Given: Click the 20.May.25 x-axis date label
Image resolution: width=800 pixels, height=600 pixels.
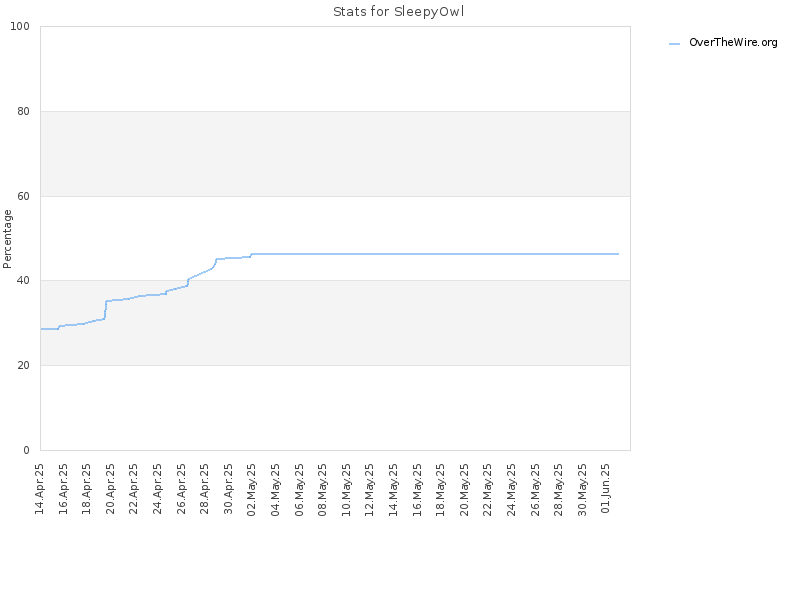Looking at the screenshot, I should [464, 490].
